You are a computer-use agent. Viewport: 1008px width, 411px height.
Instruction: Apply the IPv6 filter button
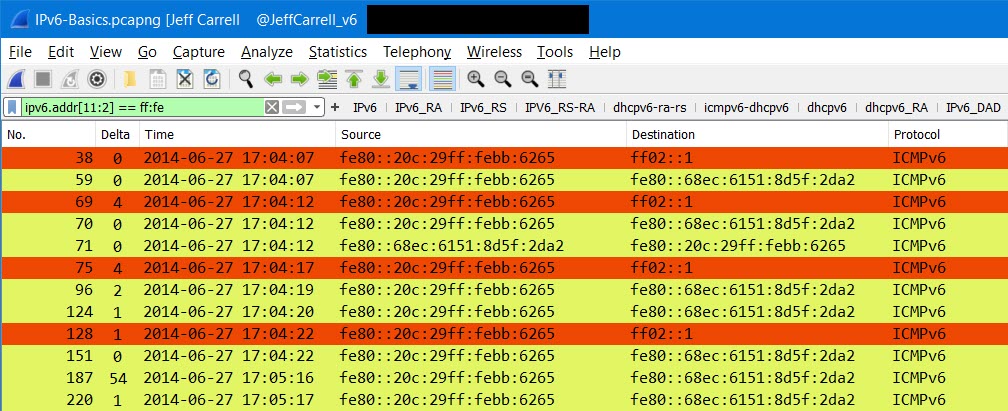coord(364,107)
